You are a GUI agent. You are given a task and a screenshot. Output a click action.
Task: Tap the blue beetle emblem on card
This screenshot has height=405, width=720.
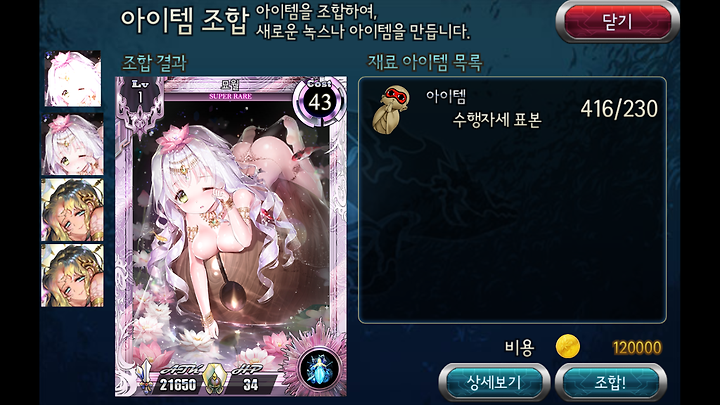(319, 369)
